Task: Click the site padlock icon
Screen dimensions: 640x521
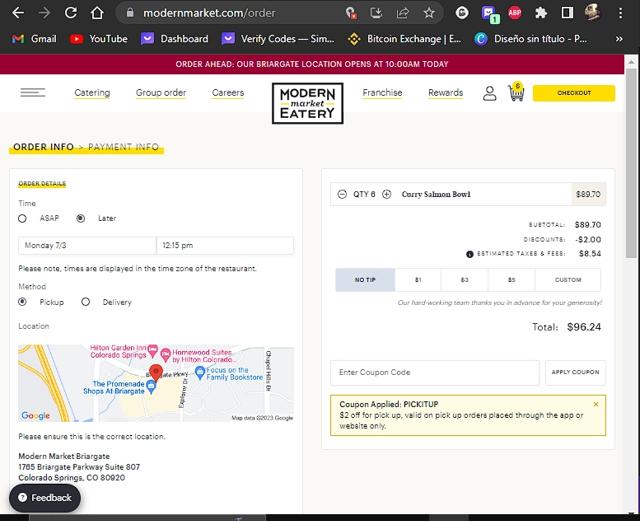Action: tap(130, 13)
